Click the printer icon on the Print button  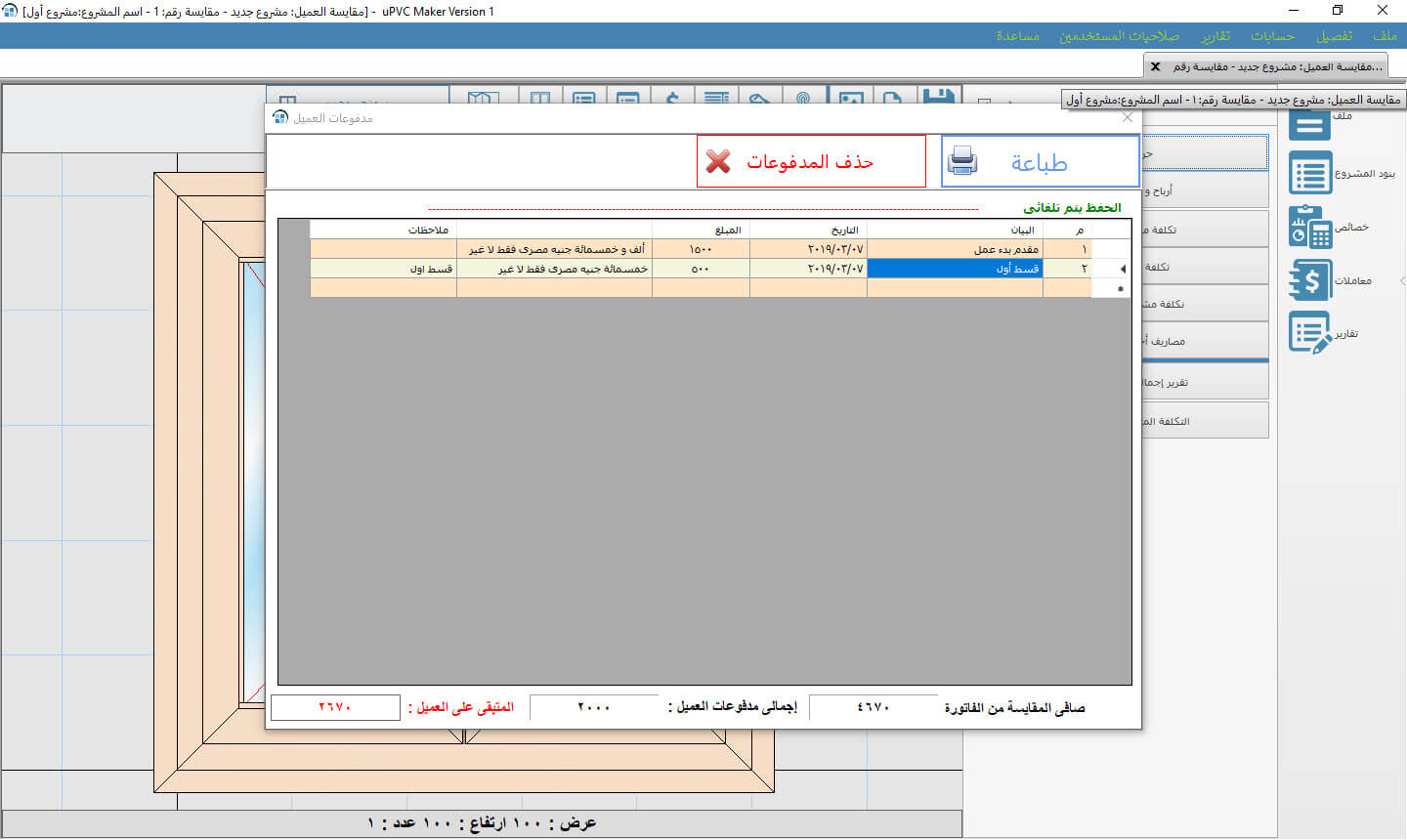tap(962, 161)
